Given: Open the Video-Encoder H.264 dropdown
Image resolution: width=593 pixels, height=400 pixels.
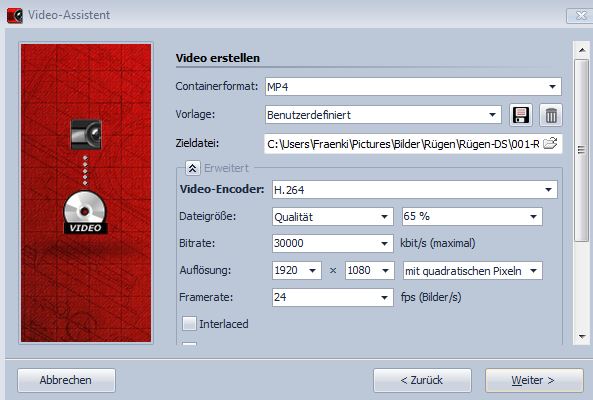Looking at the screenshot, I should [414, 190].
